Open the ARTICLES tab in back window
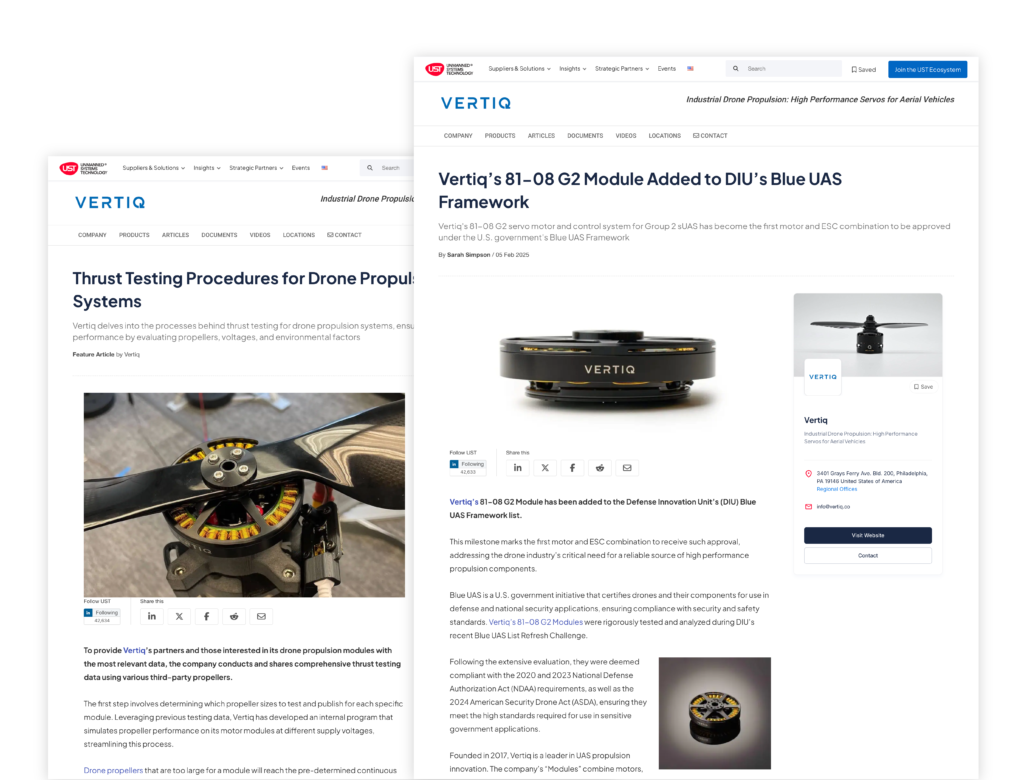This screenshot has width=1024, height=780. pos(176,235)
